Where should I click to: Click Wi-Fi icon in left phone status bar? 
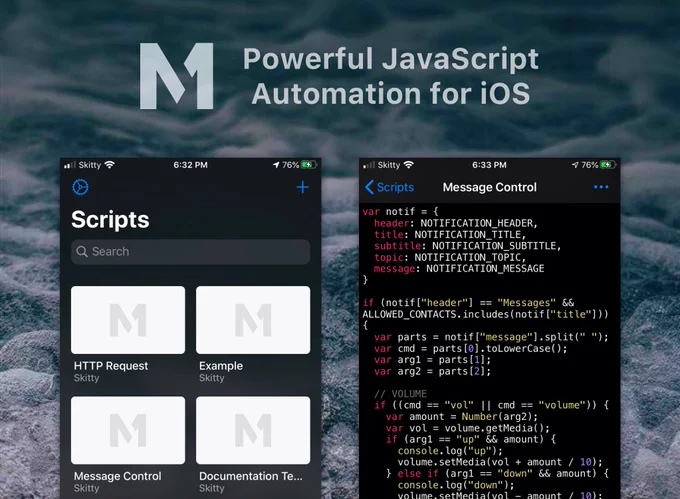tap(110, 165)
